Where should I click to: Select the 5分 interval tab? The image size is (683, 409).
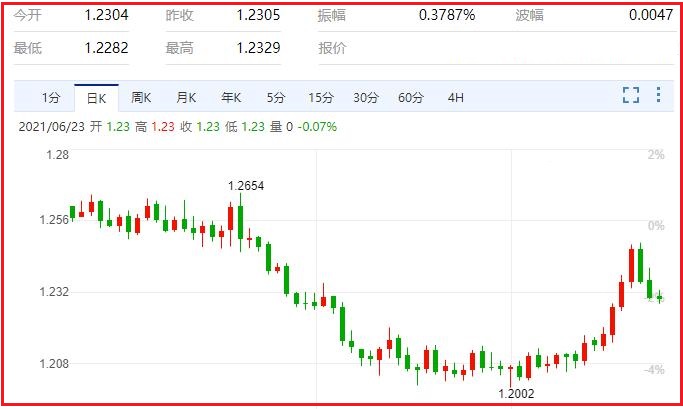point(276,98)
